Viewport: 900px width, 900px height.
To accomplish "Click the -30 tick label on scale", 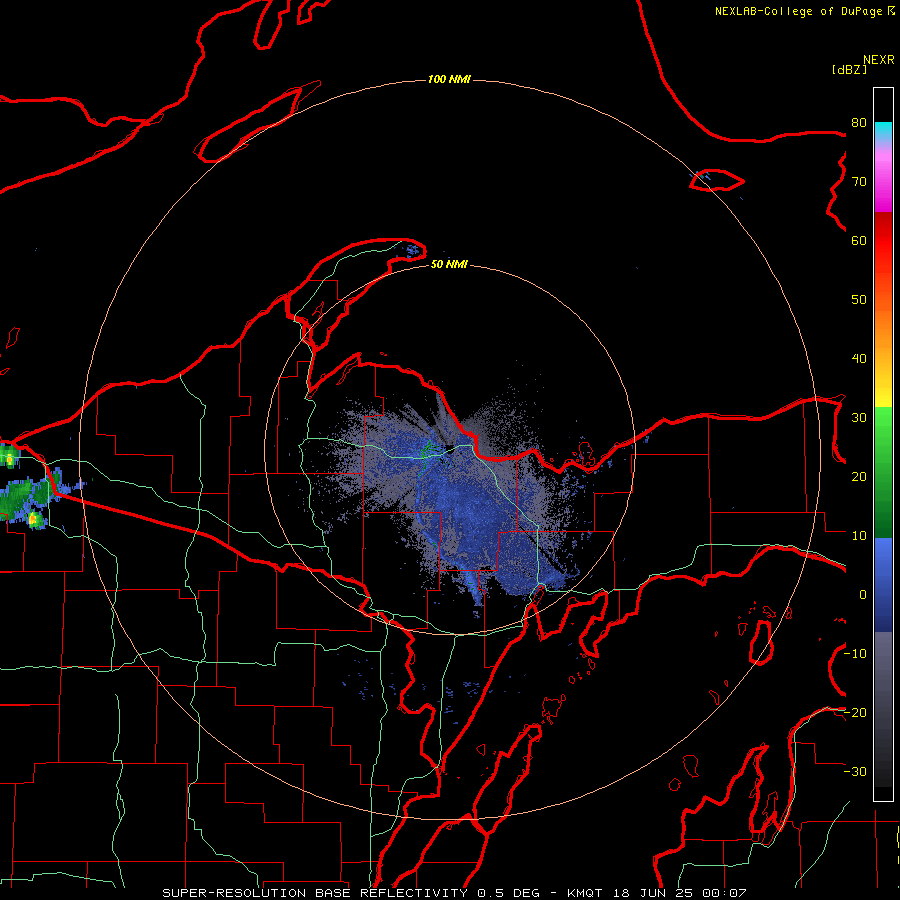I will [855, 772].
